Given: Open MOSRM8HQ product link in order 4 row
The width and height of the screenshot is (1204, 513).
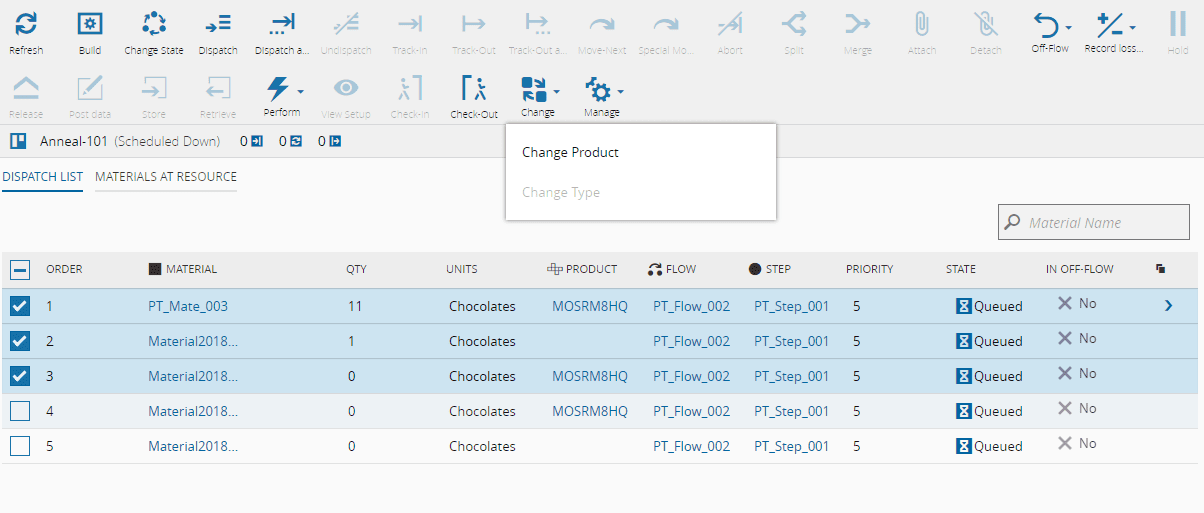Looking at the screenshot, I should click(590, 411).
